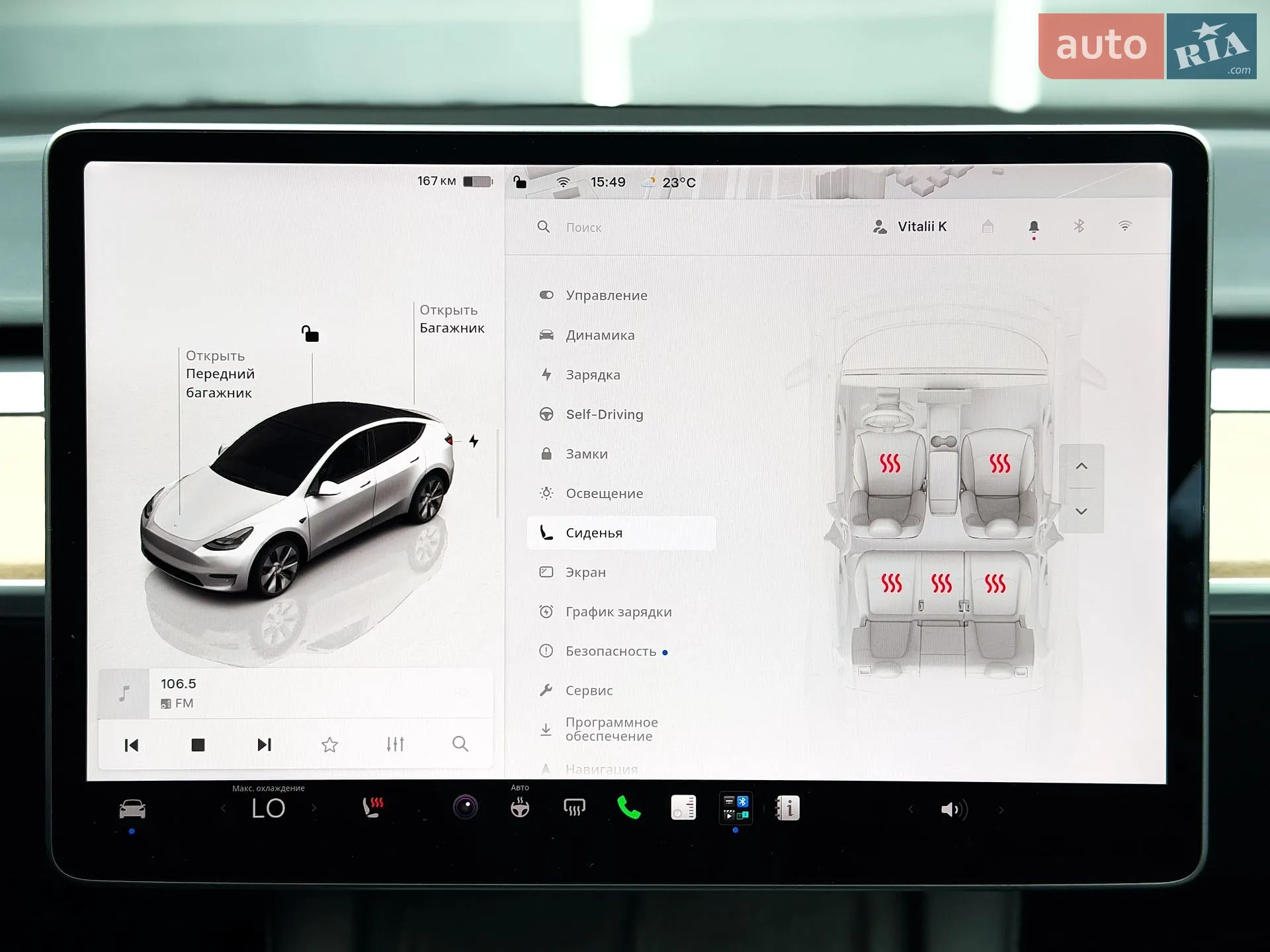Image resolution: width=1270 pixels, height=952 pixels.
Task: Open Vitalii K driver profile
Action: pos(910,227)
